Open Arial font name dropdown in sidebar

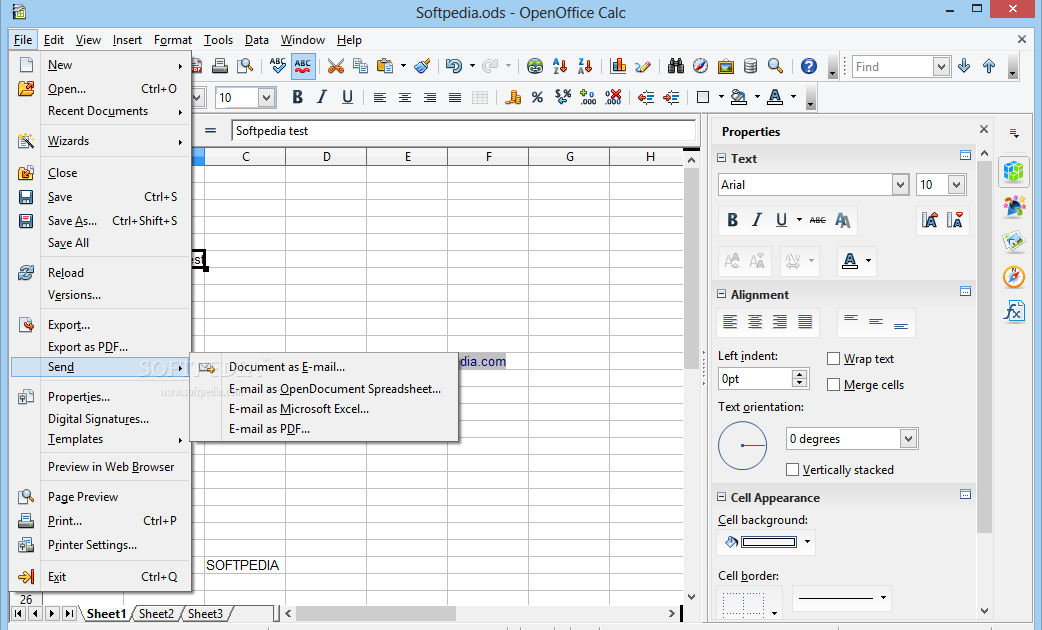point(900,185)
